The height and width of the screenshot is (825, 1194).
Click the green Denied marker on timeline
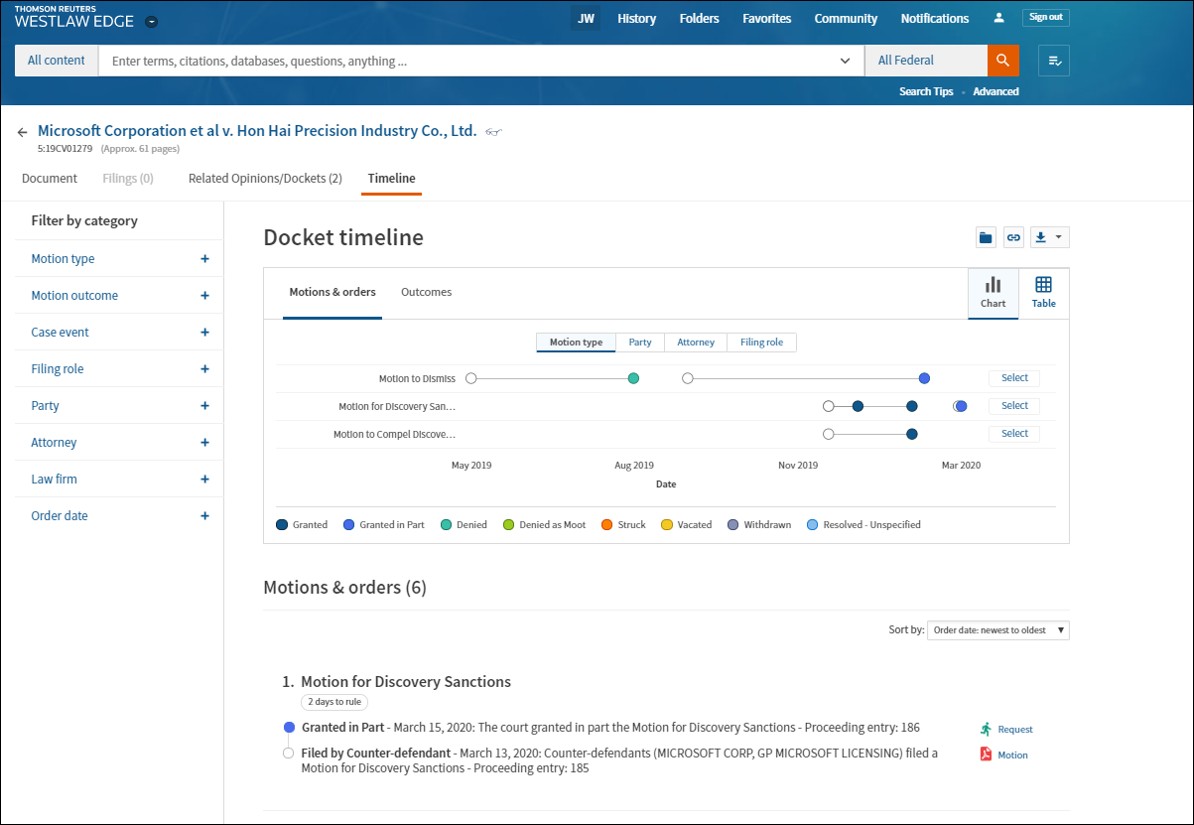[633, 379]
